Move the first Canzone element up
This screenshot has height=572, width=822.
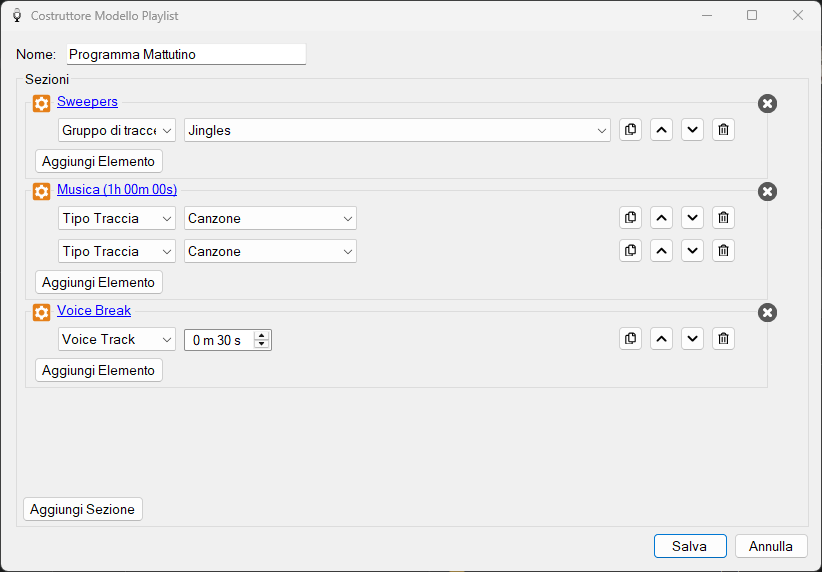point(661,218)
